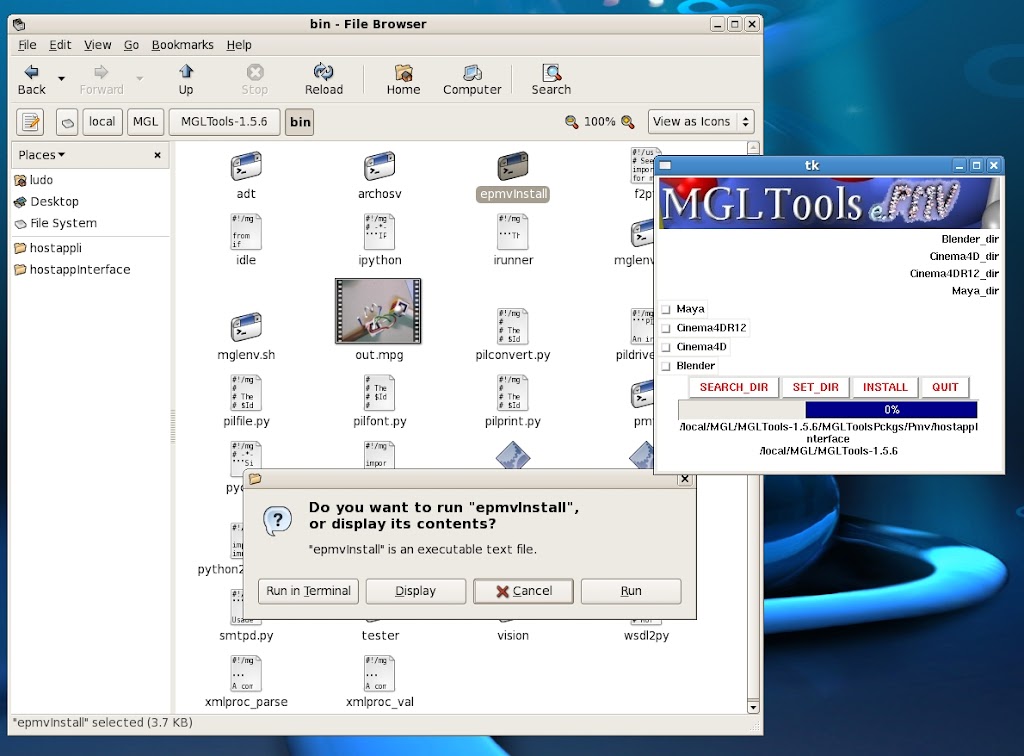
Task: Select the 'tester' file label
Action: [x=380, y=635]
